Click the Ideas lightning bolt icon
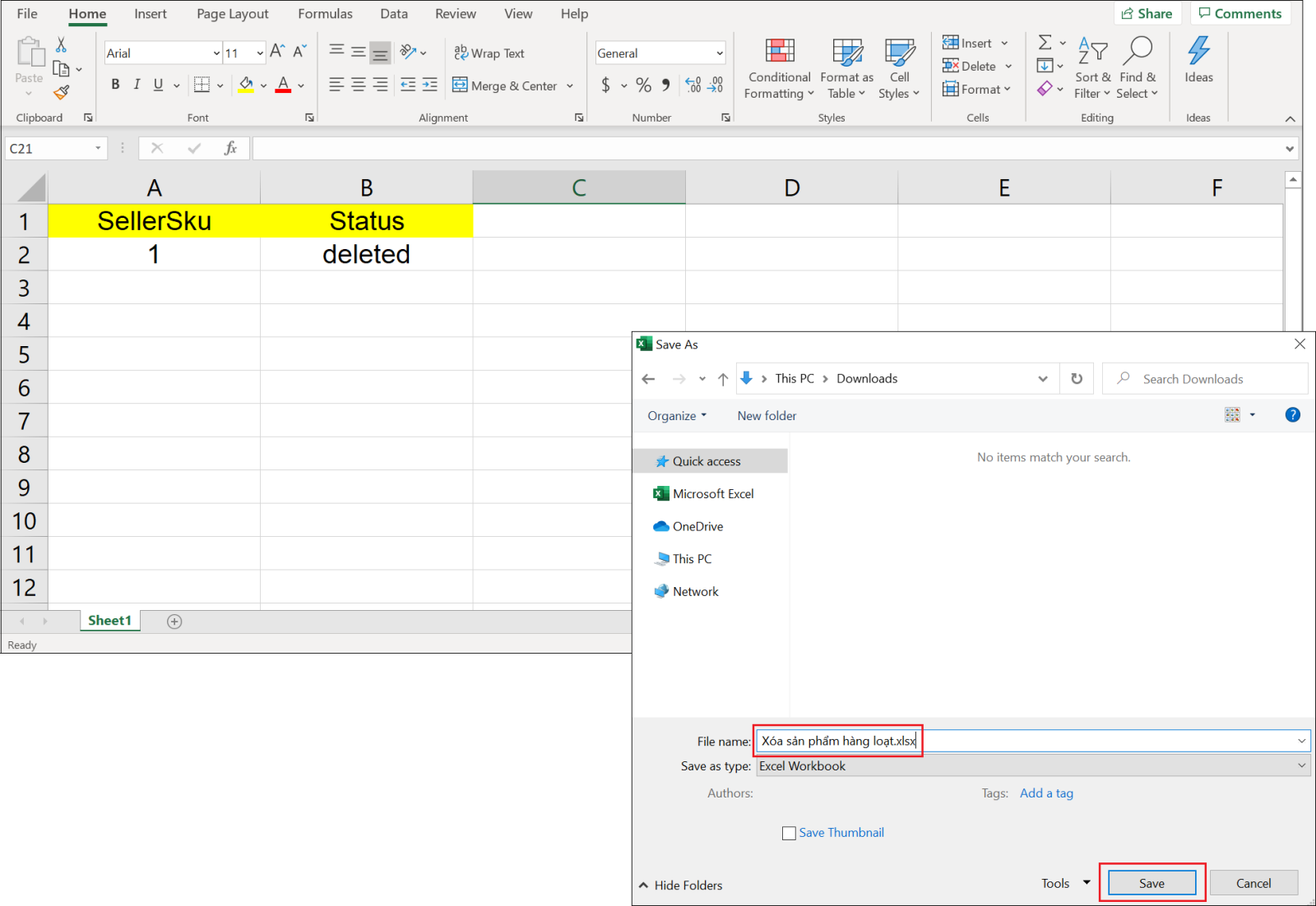This screenshot has width=1316, height=906. pyautogui.click(x=1198, y=59)
